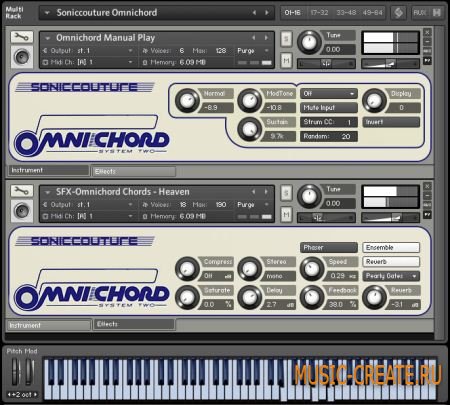Open the Off dropdown next to ModTone
Image resolution: width=450 pixels, height=405 pixels.
329,94
